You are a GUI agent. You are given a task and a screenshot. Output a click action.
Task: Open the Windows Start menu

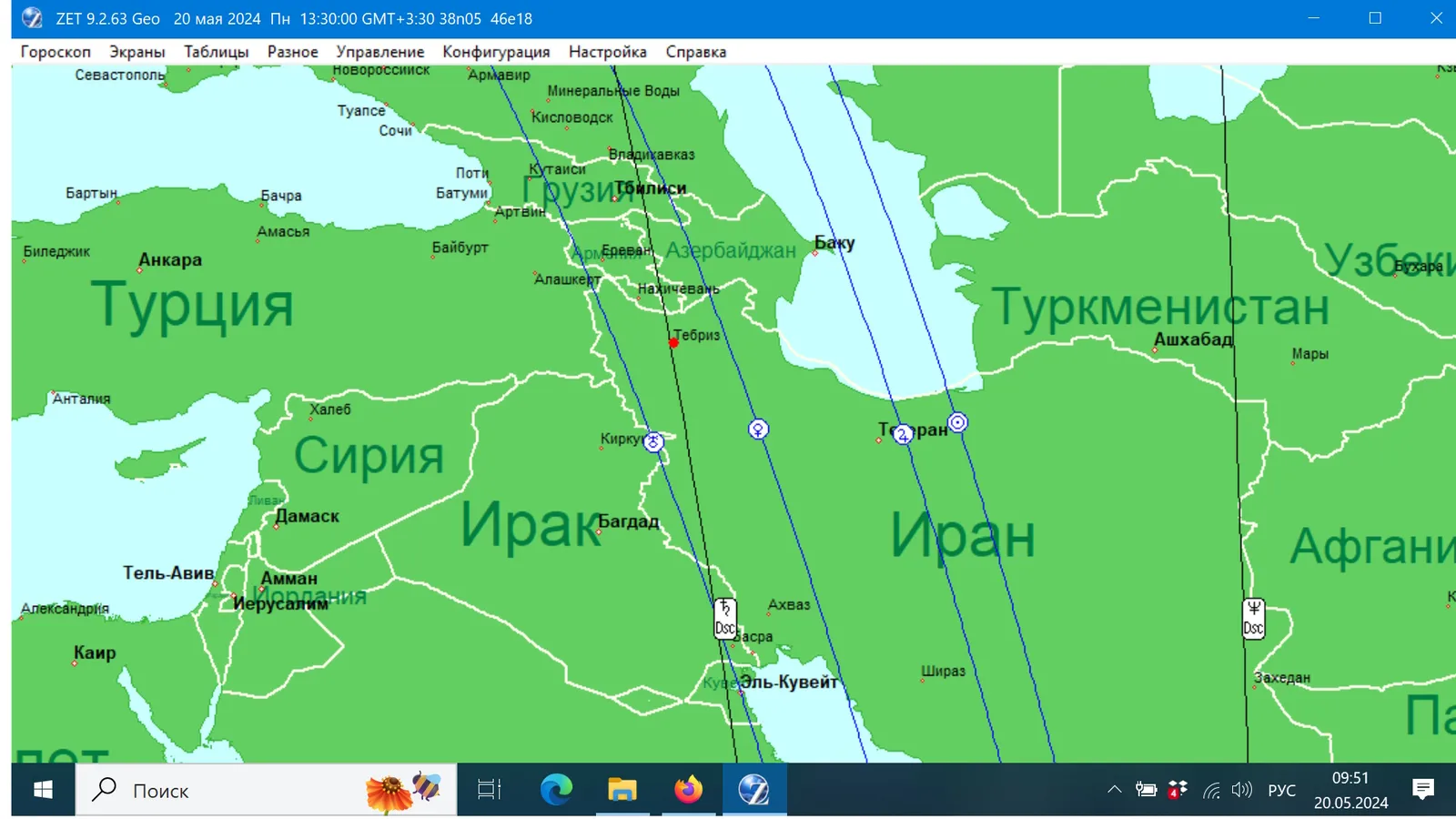point(43,790)
